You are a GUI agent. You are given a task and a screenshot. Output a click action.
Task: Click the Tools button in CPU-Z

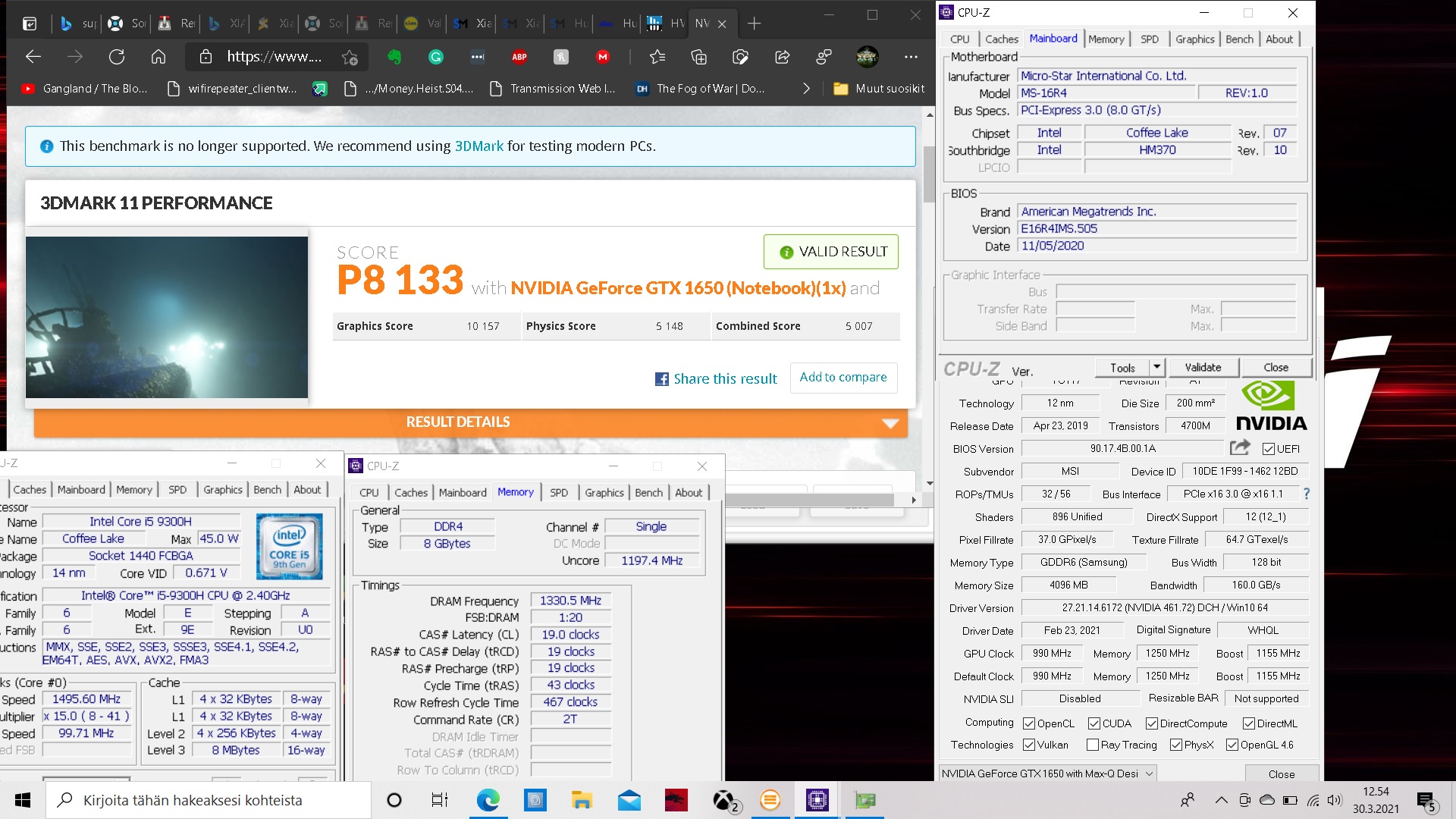click(x=1122, y=367)
